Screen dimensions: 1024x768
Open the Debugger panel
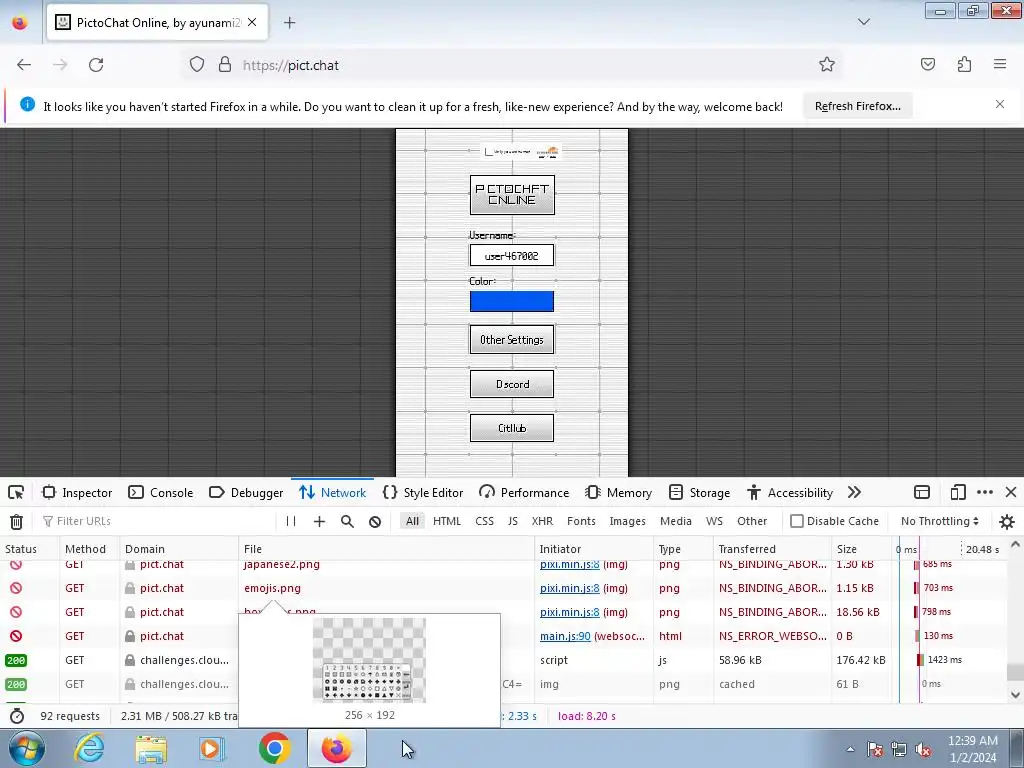tap(246, 492)
